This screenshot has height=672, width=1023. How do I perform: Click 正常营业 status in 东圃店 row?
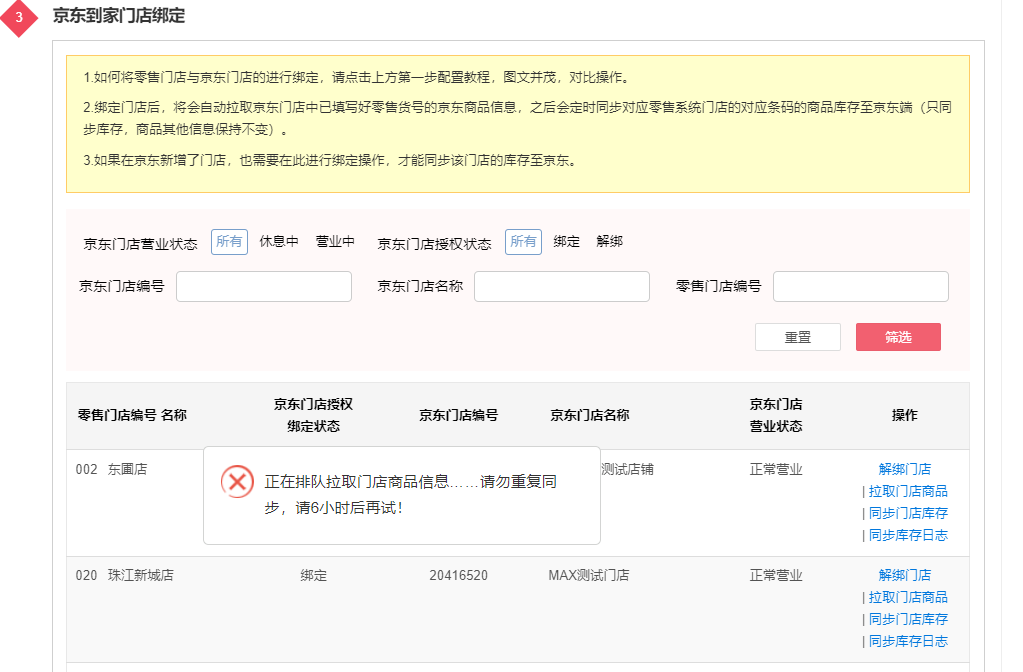tap(776, 469)
